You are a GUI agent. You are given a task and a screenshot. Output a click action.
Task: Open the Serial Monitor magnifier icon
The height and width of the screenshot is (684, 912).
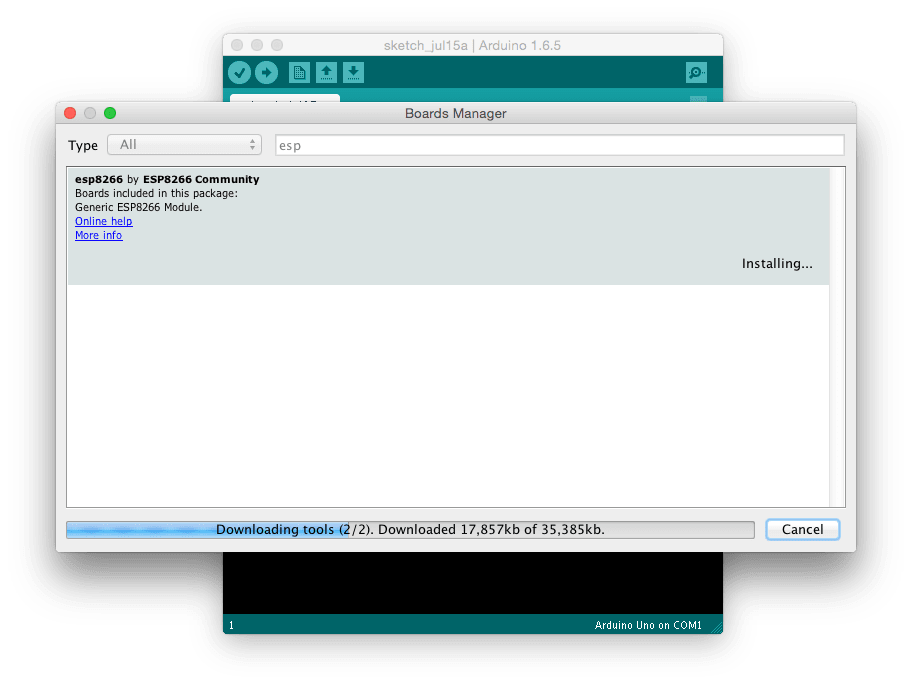click(696, 73)
